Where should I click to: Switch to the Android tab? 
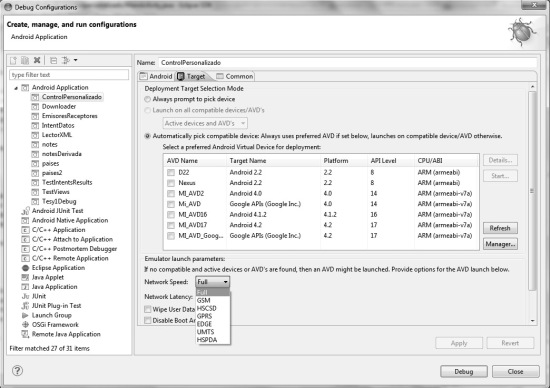tap(156, 76)
